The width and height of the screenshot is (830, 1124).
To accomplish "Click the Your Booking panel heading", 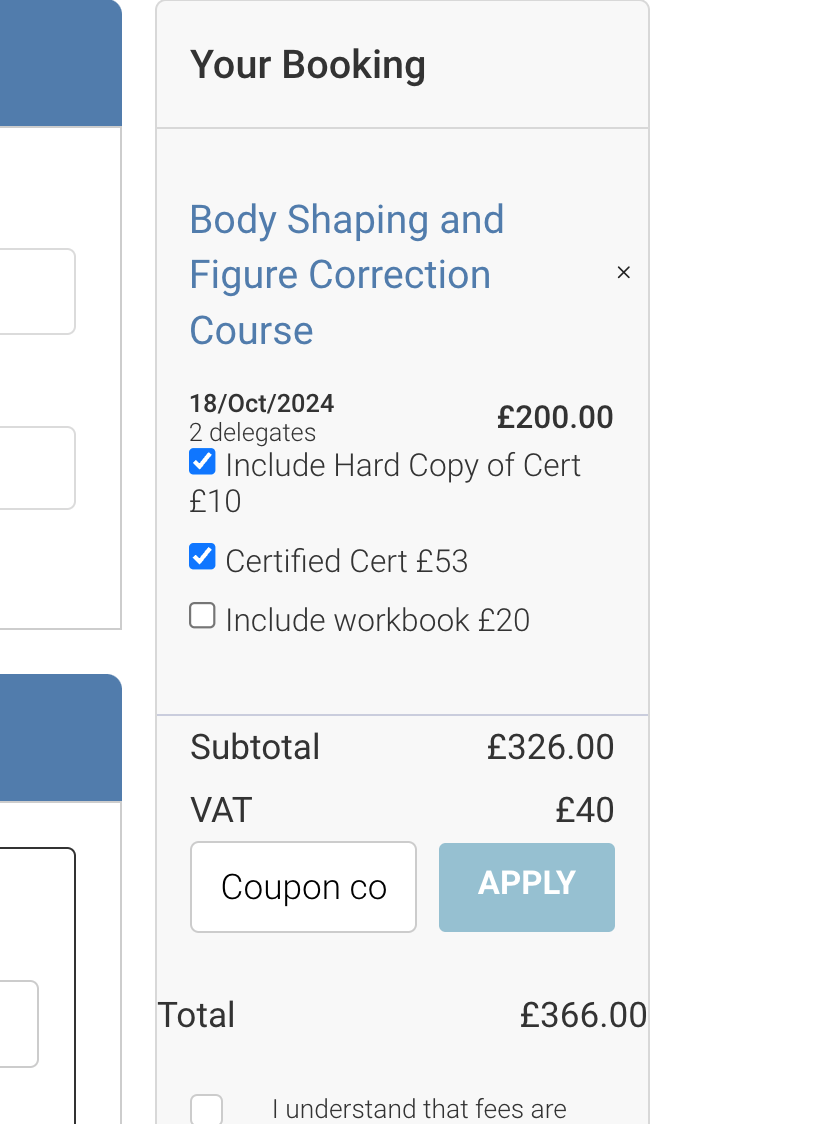I will (x=308, y=65).
